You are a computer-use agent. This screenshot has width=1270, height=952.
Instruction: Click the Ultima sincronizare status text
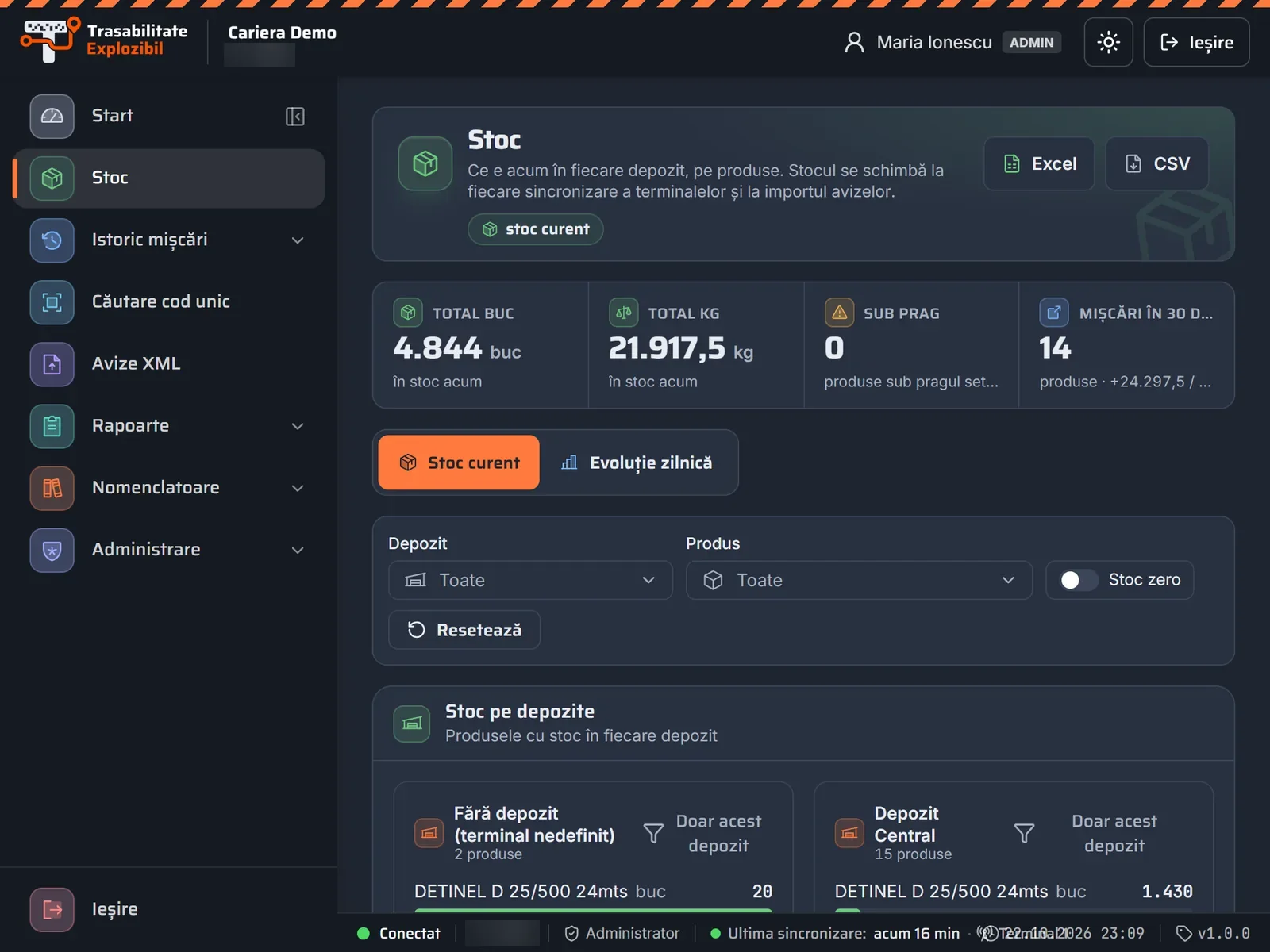[x=835, y=934]
